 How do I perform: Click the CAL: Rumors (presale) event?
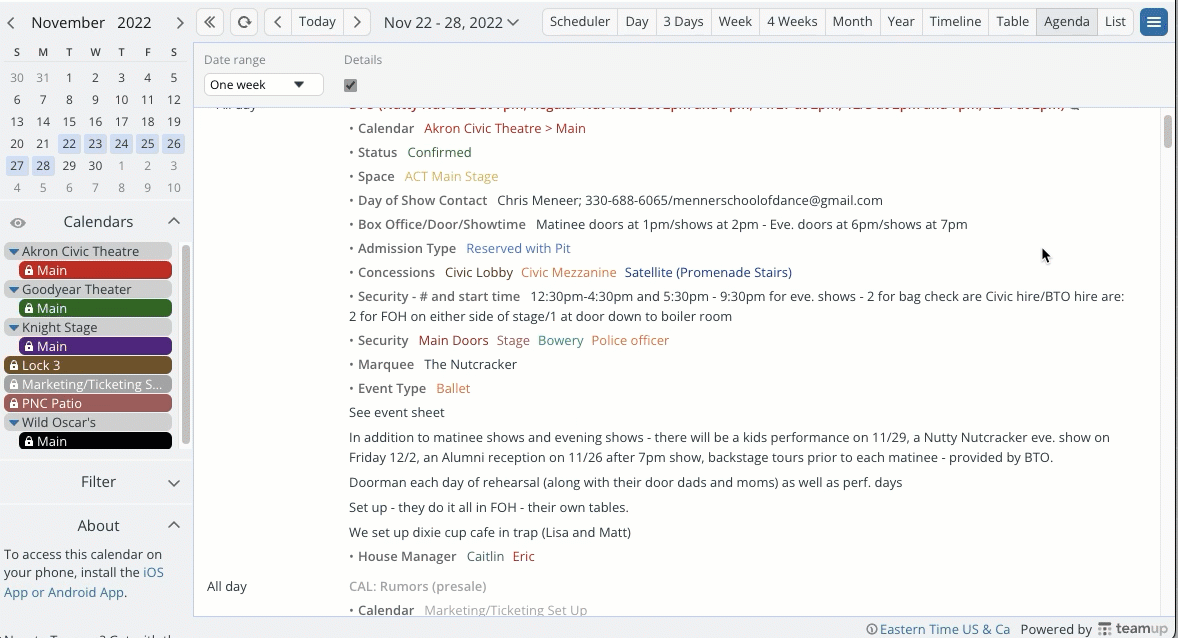418,586
